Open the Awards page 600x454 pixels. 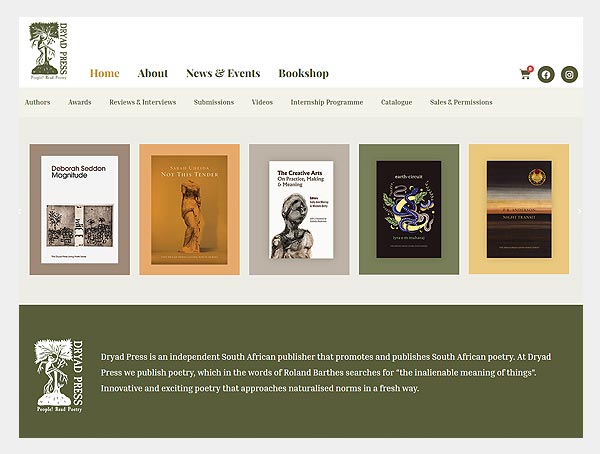[80, 102]
